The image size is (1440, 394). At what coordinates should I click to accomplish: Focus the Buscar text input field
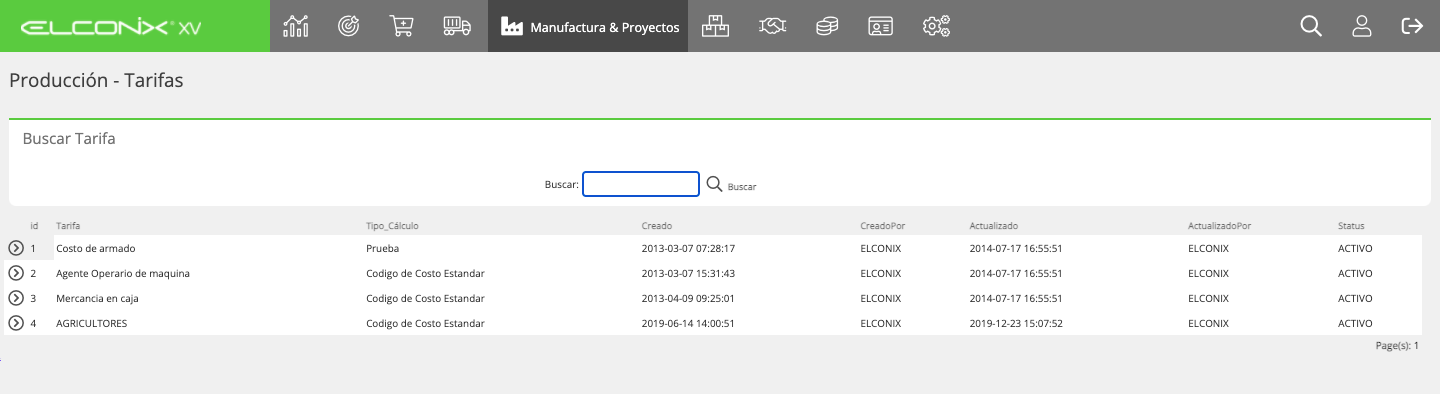click(641, 184)
